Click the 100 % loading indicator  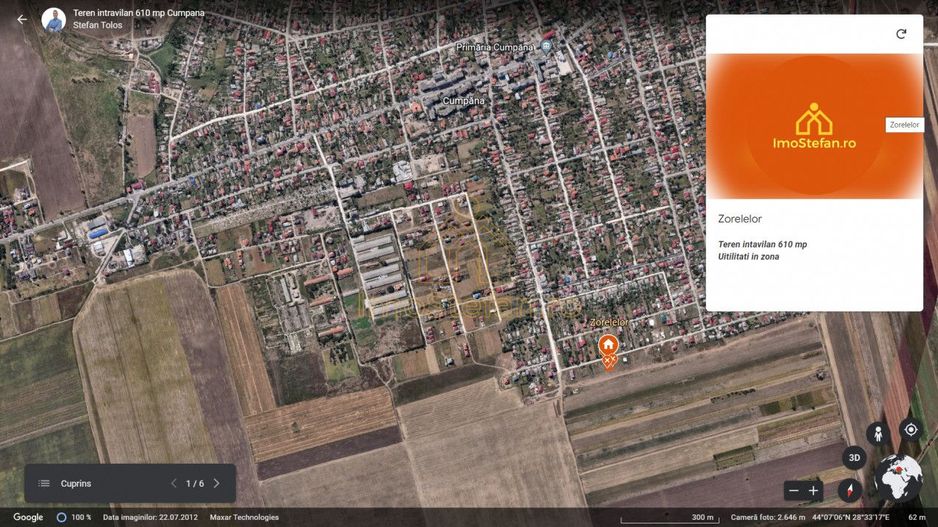[x=74, y=517]
